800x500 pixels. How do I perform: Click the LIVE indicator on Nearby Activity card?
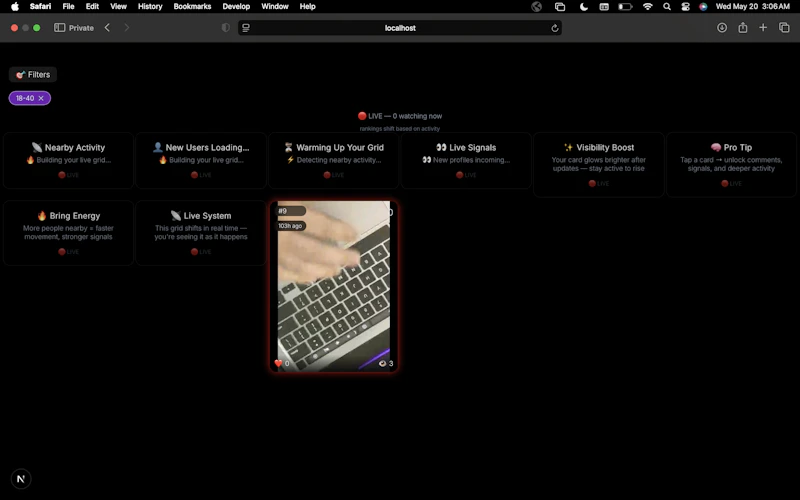tap(68, 175)
